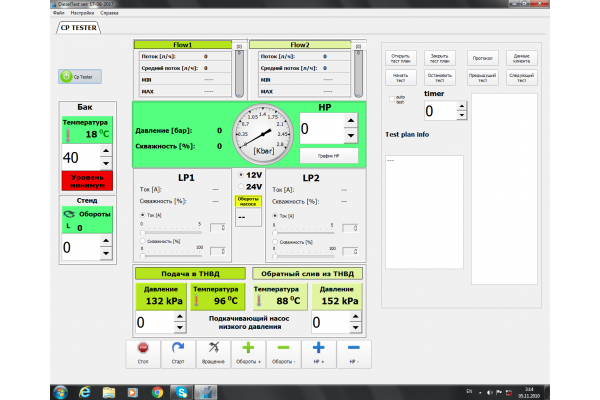600x400 pixels.
Task: Select the 24V voltage option
Action: tap(240, 186)
